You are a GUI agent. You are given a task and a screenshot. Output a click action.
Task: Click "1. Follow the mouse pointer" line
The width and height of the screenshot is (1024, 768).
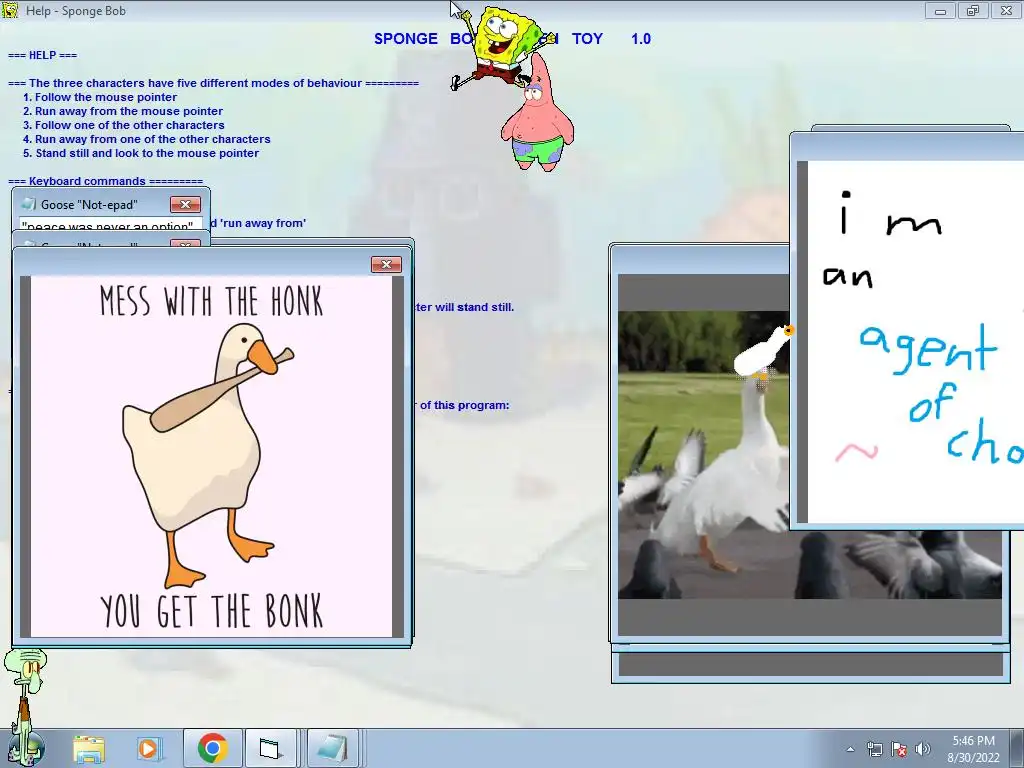pos(100,97)
